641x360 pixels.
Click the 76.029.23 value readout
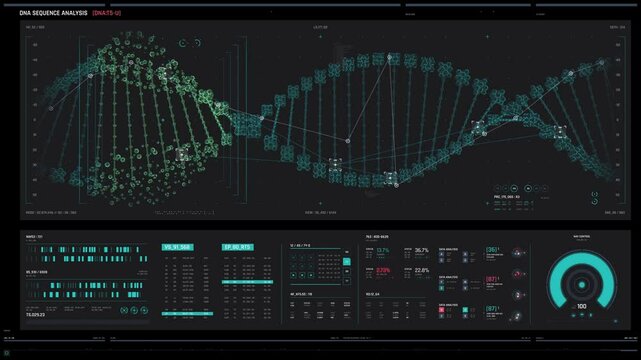36,315
